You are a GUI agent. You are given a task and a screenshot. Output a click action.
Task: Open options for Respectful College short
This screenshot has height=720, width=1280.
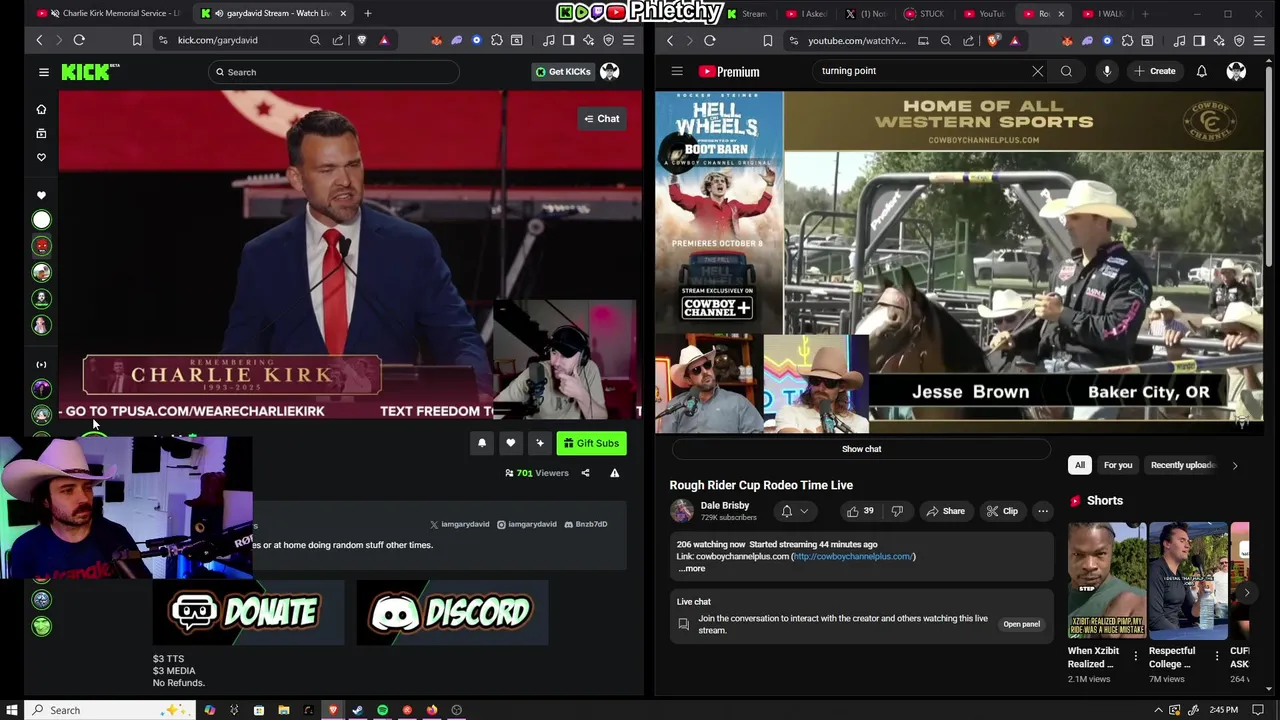click(x=1217, y=656)
